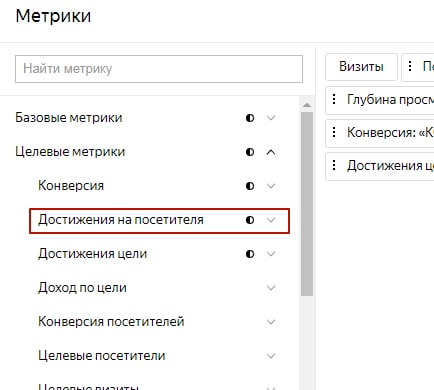Focus the Найти метрику search field
The width and height of the screenshot is (434, 390).
coord(159,69)
